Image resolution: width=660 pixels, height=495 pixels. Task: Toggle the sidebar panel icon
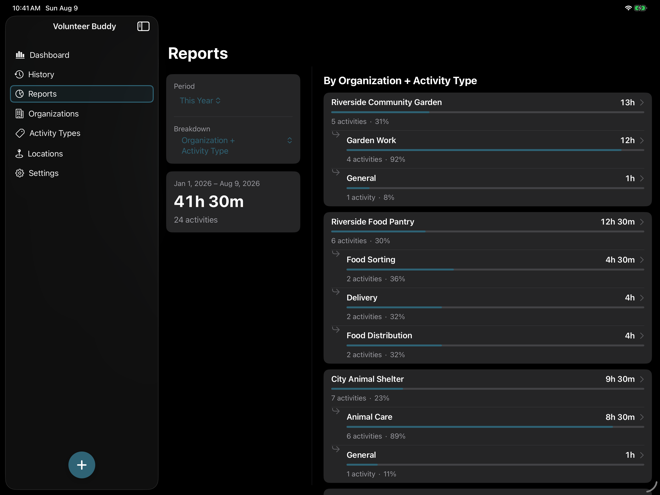click(143, 26)
